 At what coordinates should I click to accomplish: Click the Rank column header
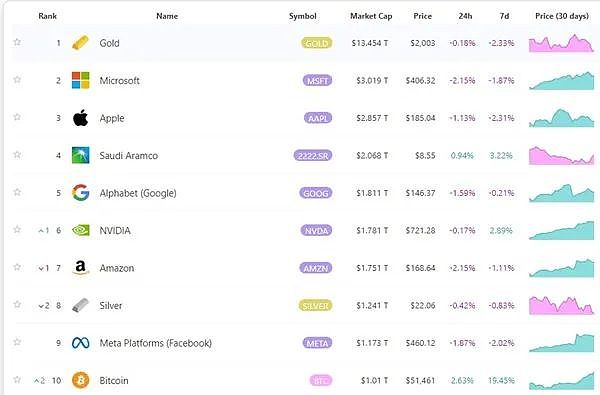click(47, 16)
